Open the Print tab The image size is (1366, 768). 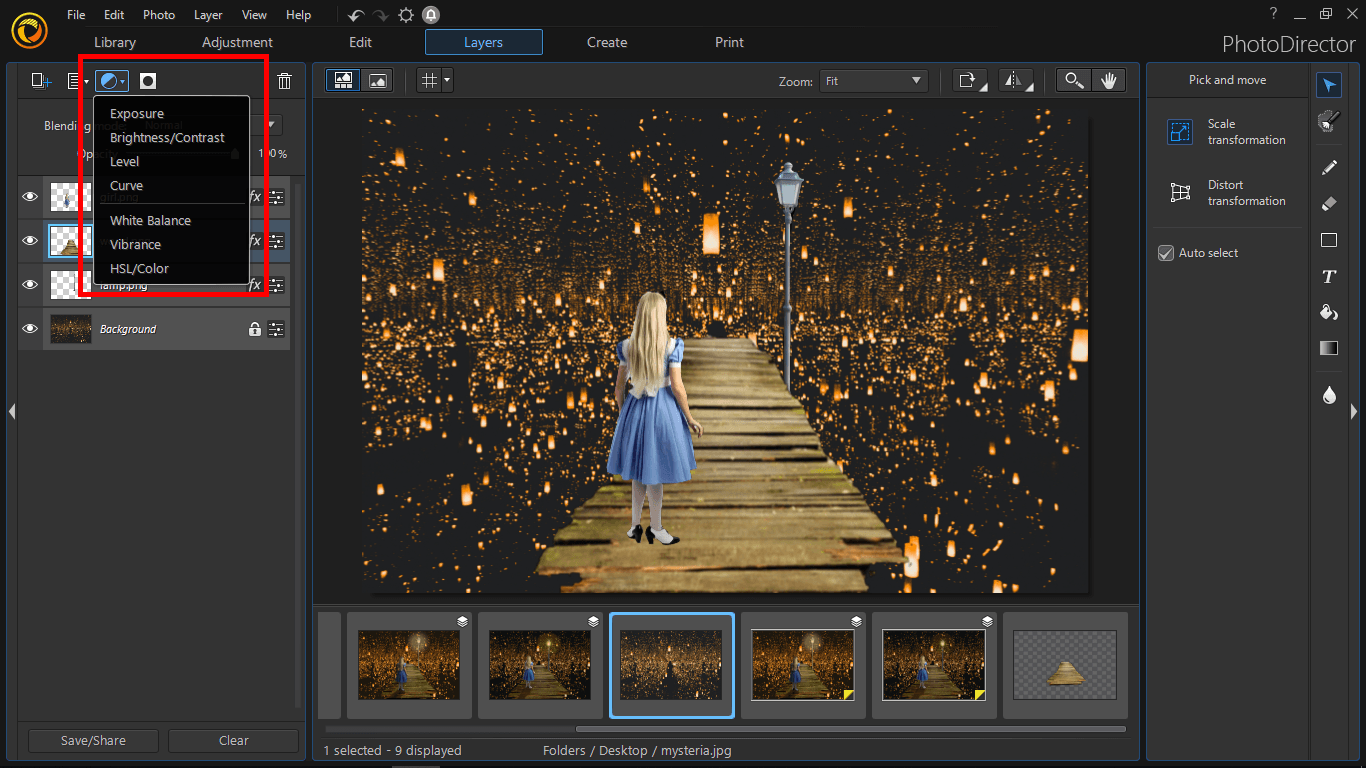pos(729,42)
